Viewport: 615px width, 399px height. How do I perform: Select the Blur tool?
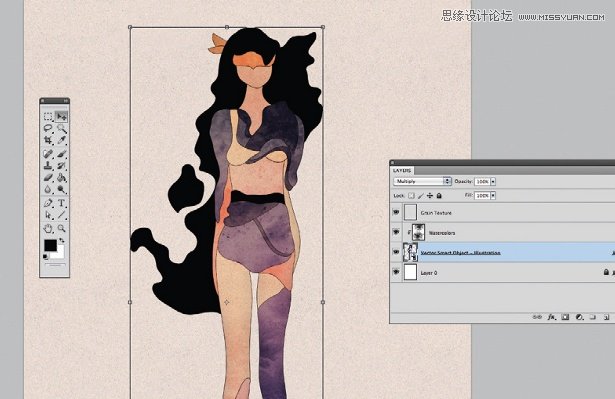point(48,189)
